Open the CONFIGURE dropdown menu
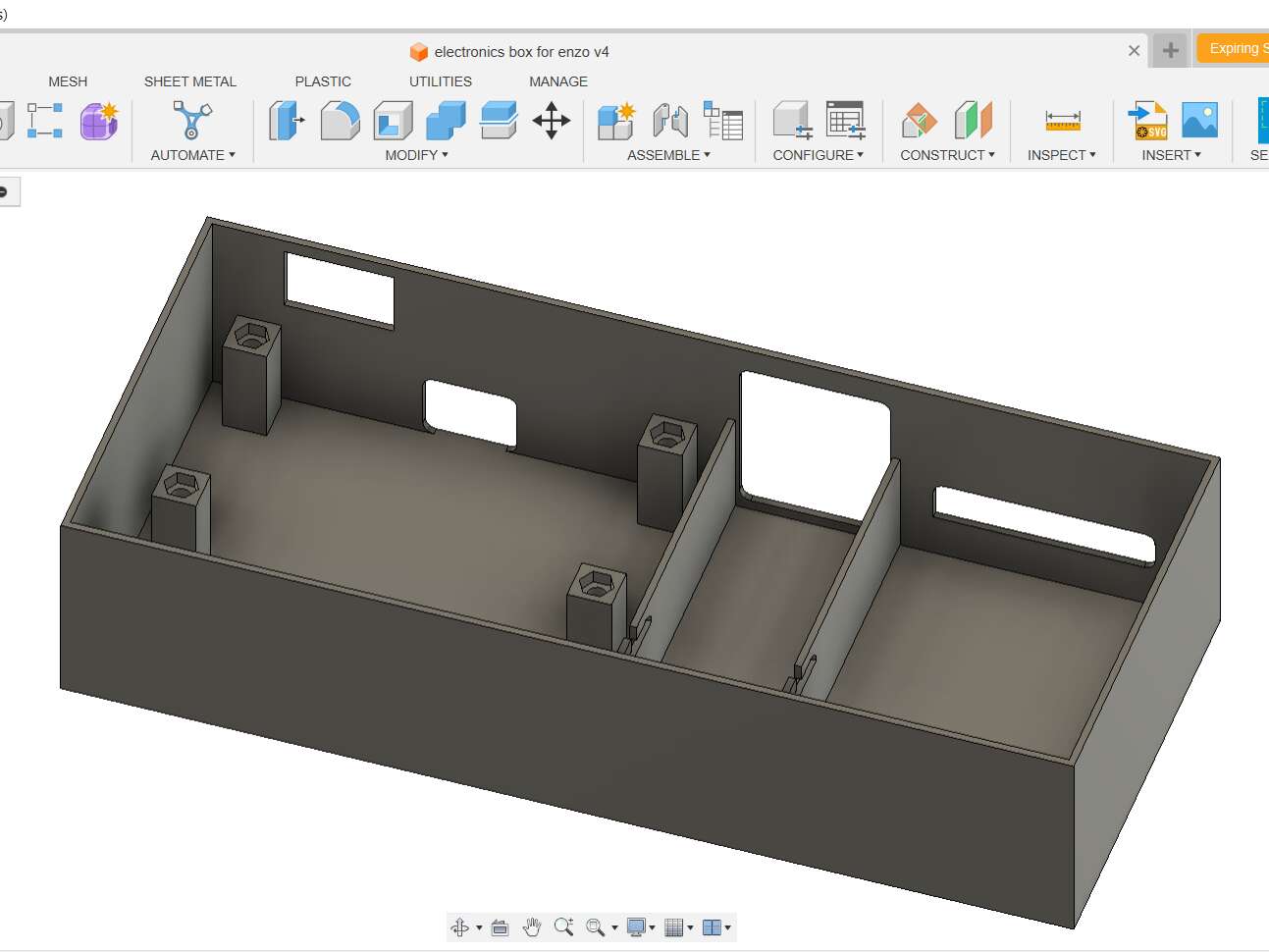Screen dimensions: 1269x952 (x=819, y=155)
